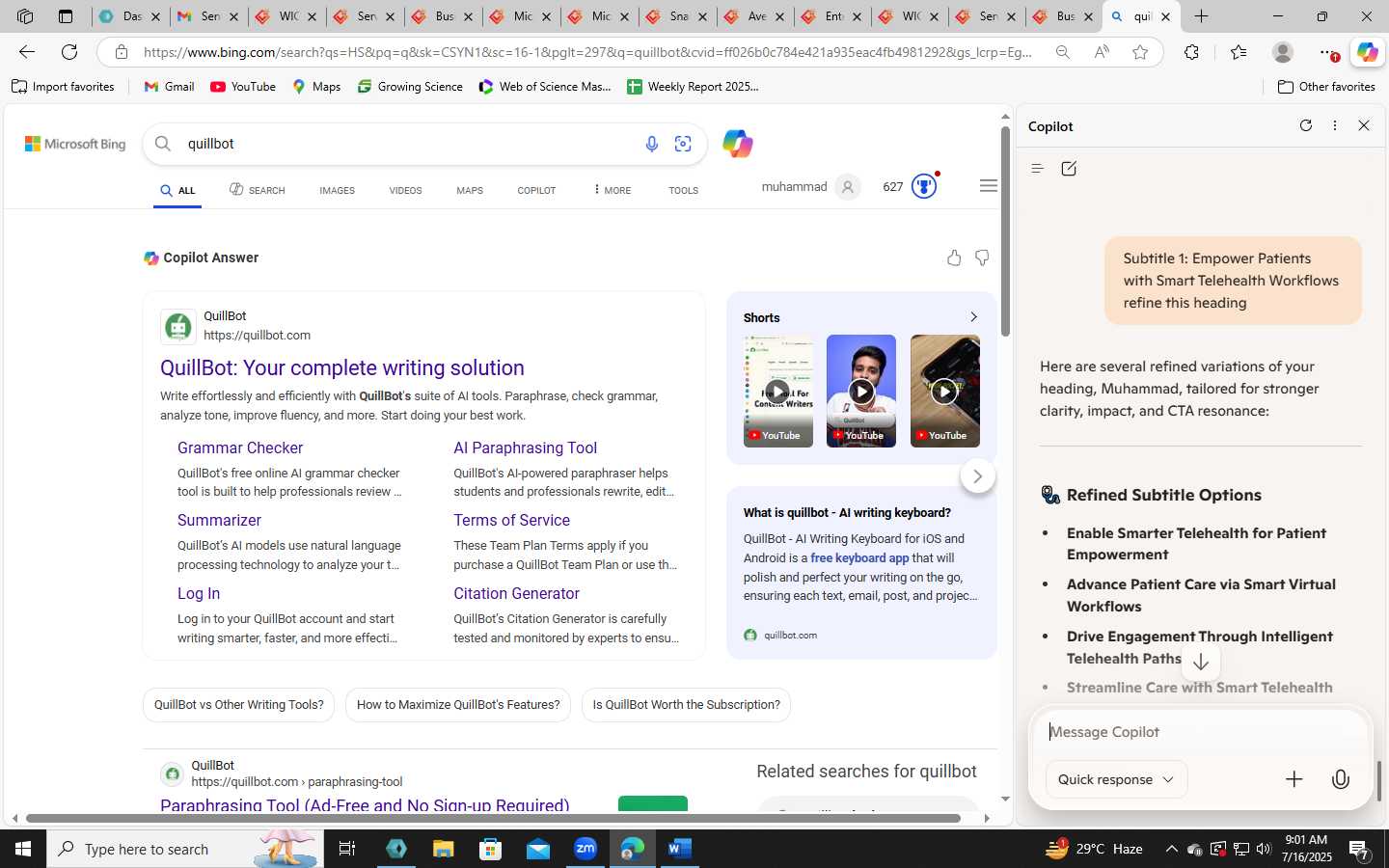Open File Explorer from the taskbar
Viewport: 1389px width, 868px height.
(x=443, y=849)
